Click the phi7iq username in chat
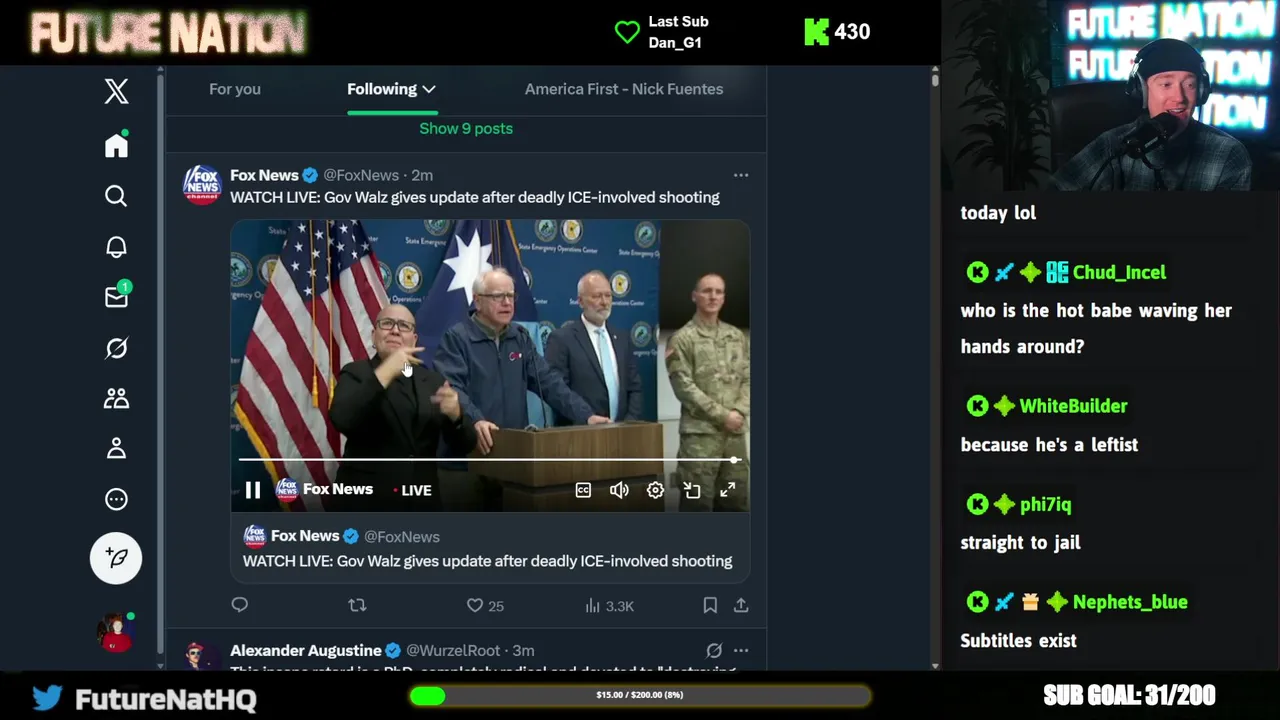The height and width of the screenshot is (720, 1280). [1045, 505]
